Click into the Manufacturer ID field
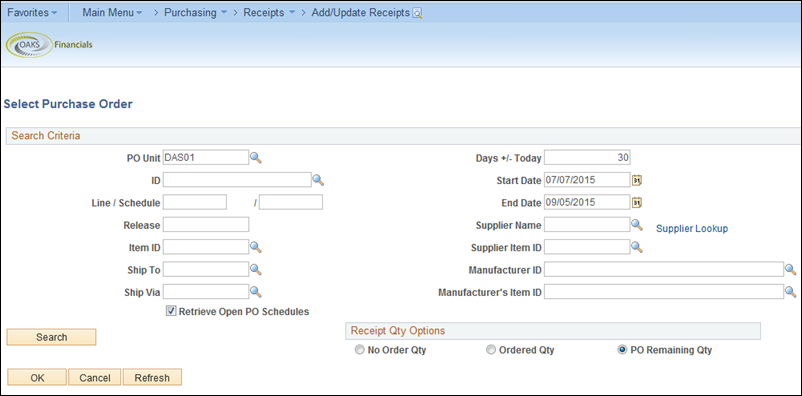Viewport: 802px width, 396px height. (664, 269)
